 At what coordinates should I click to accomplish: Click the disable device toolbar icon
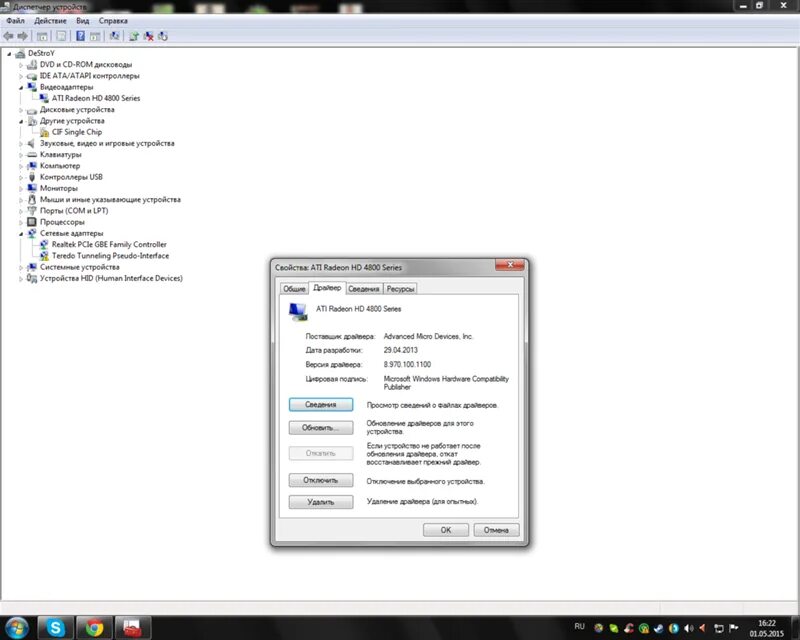point(163,36)
